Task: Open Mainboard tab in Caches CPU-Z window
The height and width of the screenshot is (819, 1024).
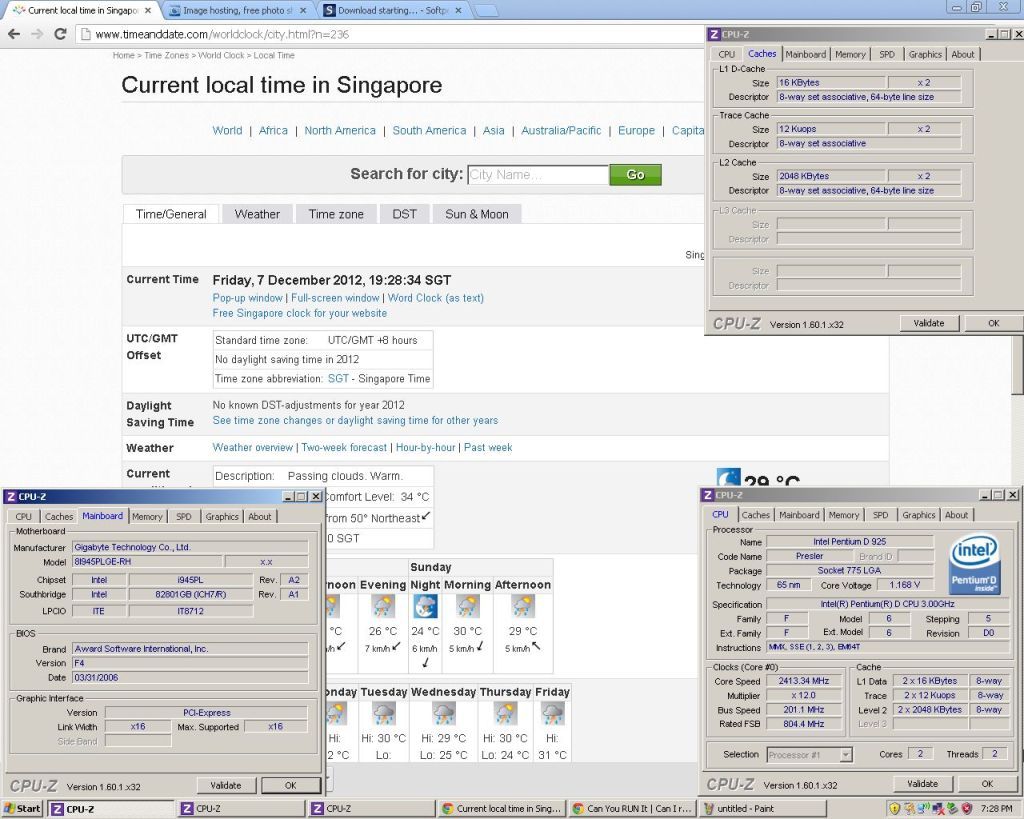Action: [x=805, y=55]
